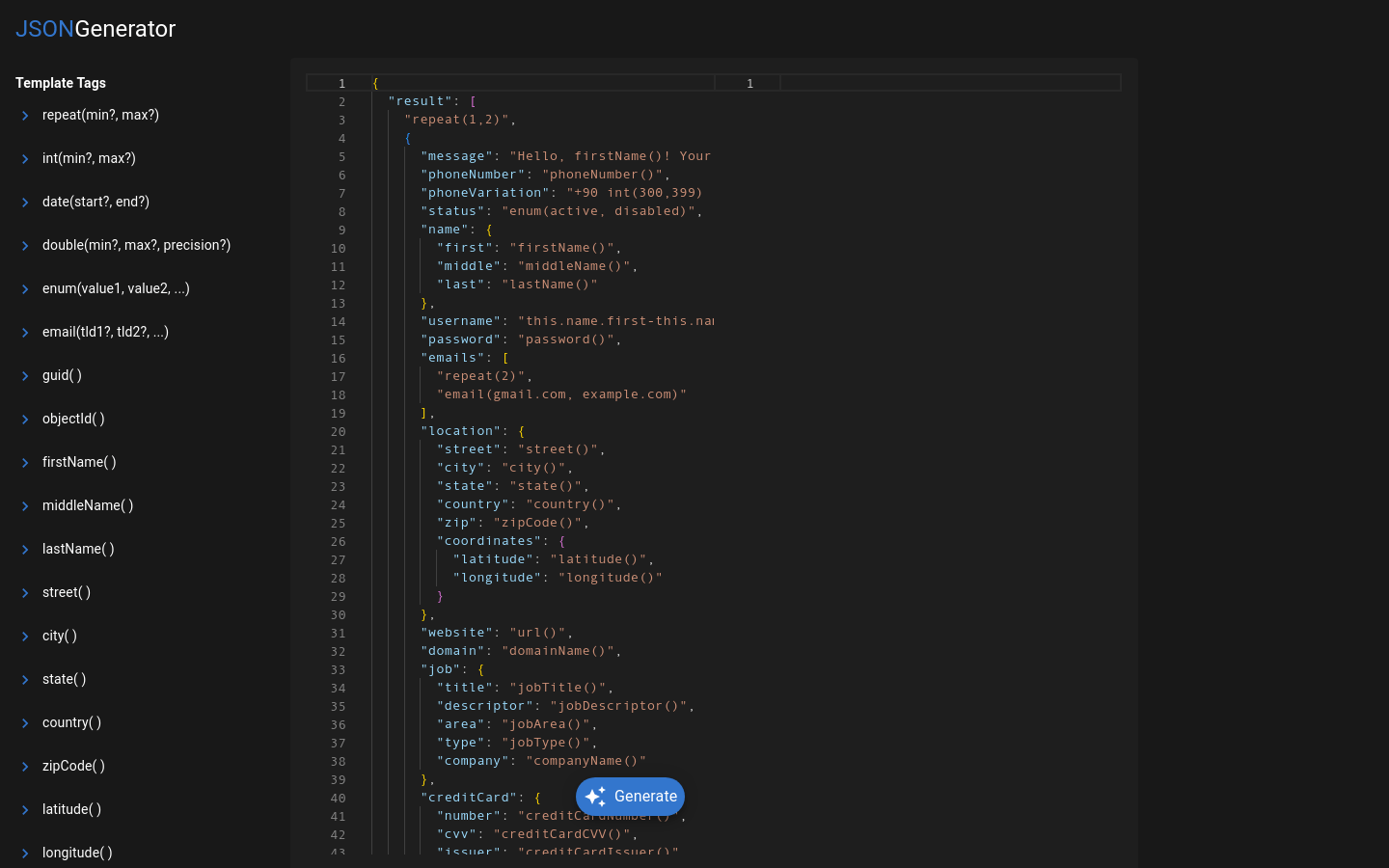Viewport: 1389px width, 868px height.
Task: Expand the street() chevron icon
Action: 25,593
